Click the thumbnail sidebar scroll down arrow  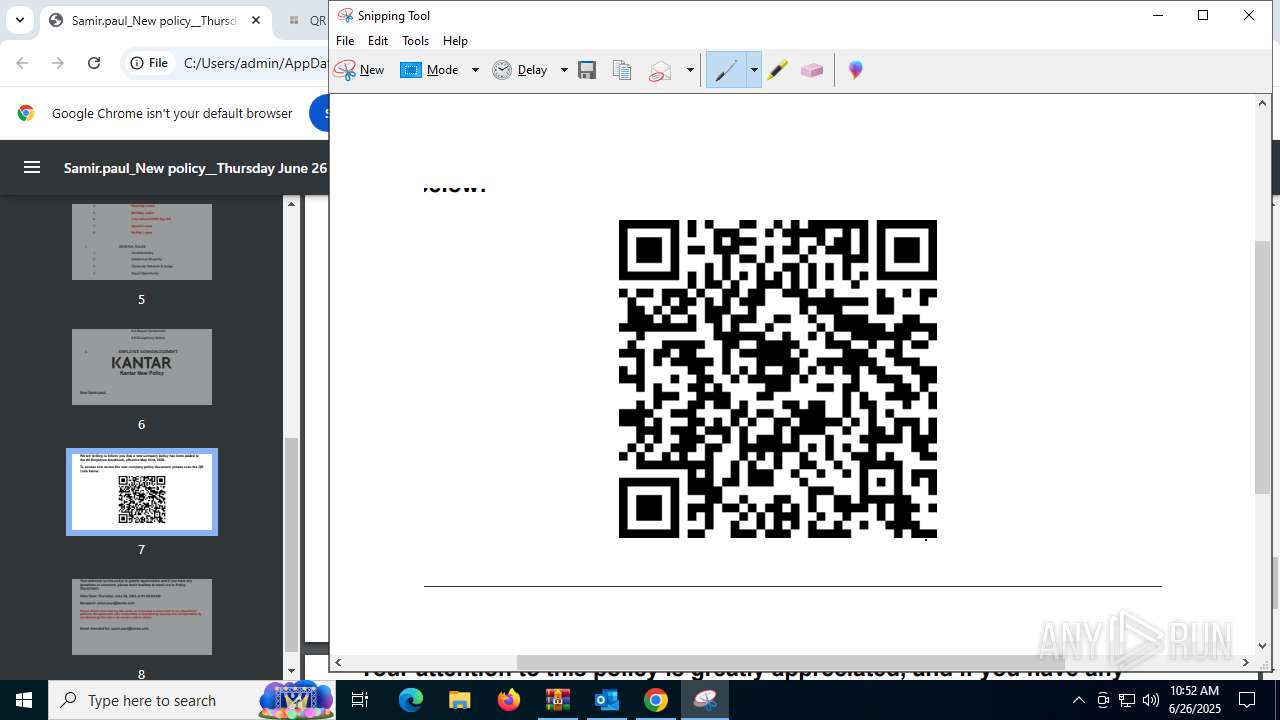[x=292, y=670]
